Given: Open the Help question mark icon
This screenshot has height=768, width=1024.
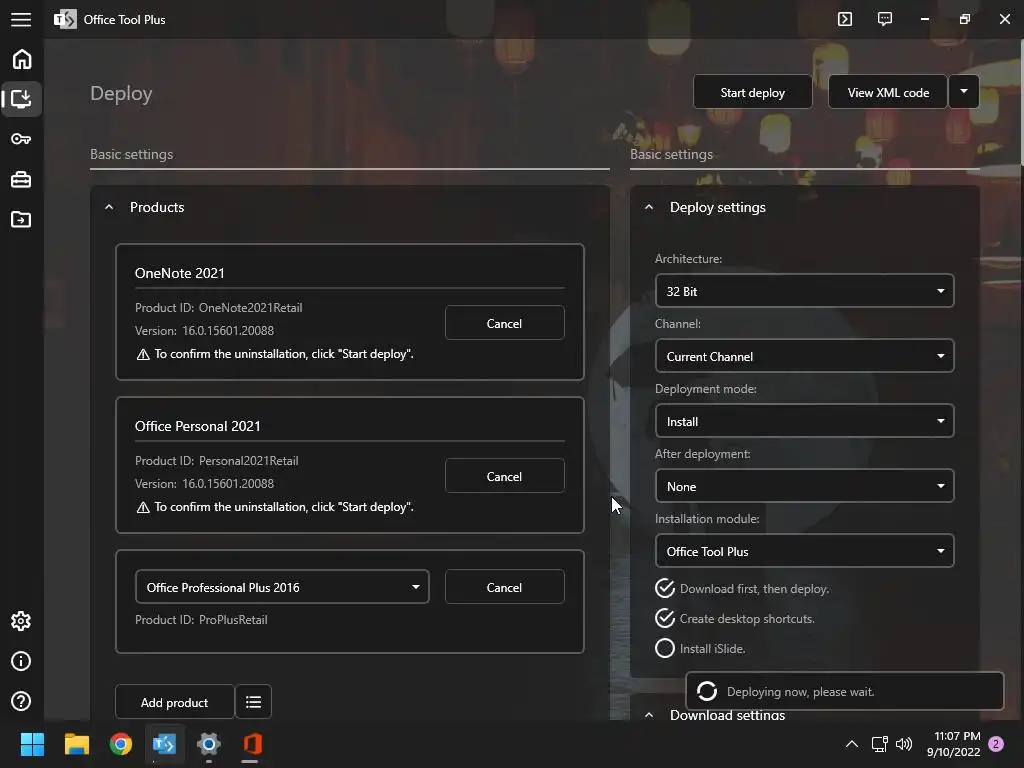Looking at the screenshot, I should [21, 701].
